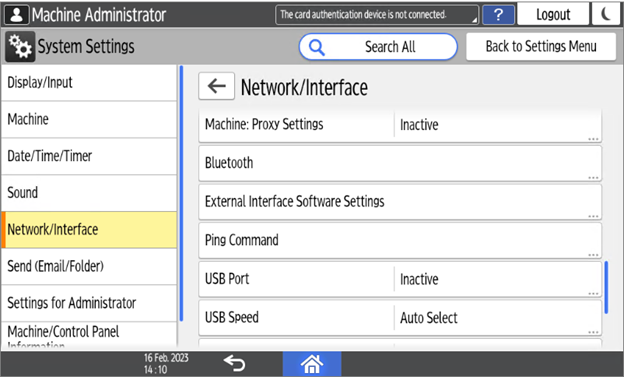Screen dimensions: 624x377
Task: Open Date/Time/Timer settings category
Action: coord(89,156)
